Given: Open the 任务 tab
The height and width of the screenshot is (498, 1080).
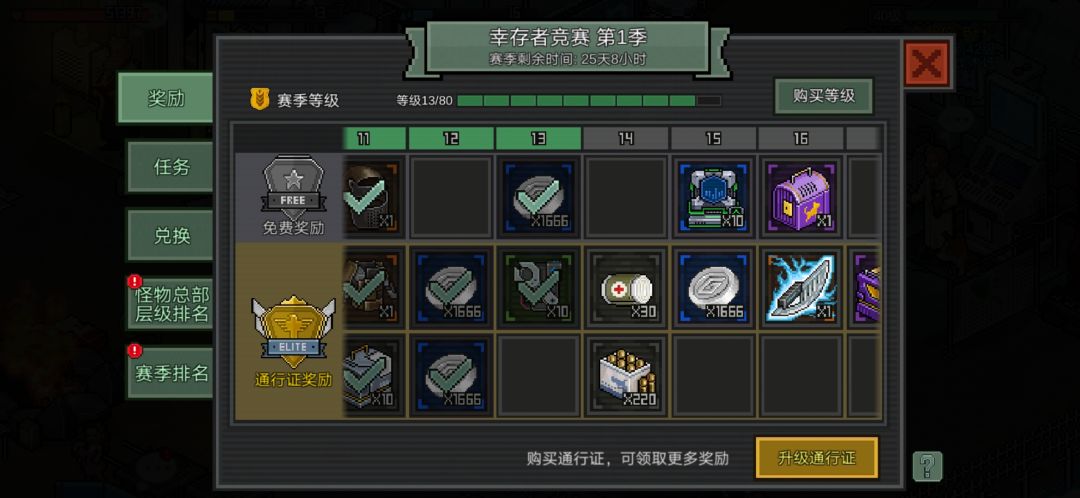Looking at the screenshot, I should (170, 167).
